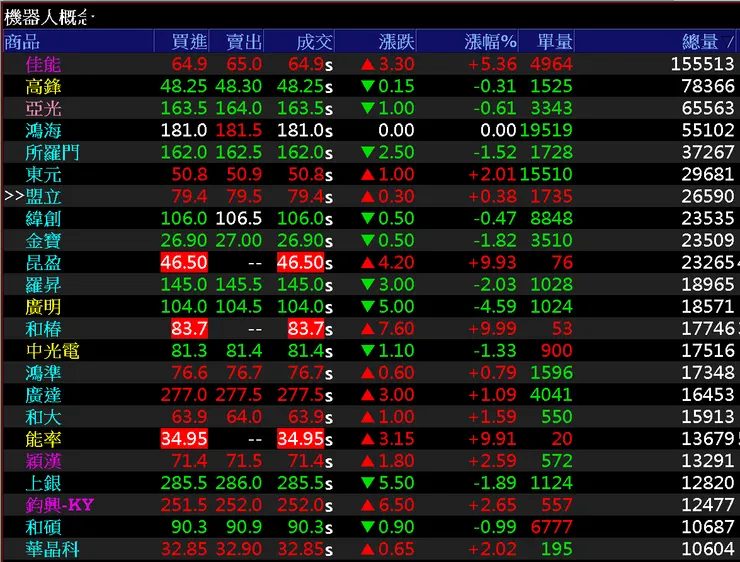Select the 金寶 stock name

(43, 241)
